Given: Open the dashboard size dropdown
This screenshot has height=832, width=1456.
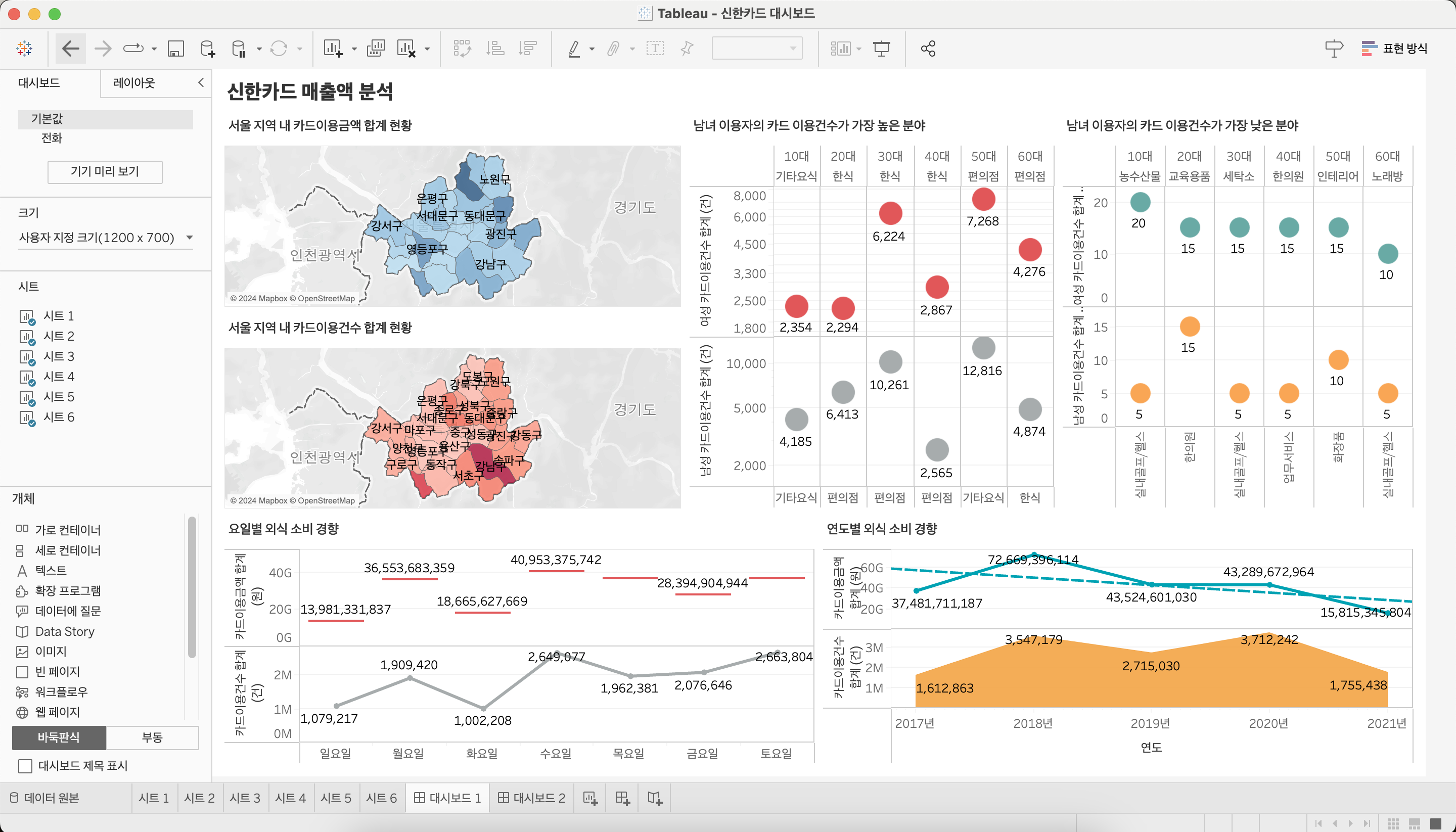Looking at the screenshot, I should (106, 238).
